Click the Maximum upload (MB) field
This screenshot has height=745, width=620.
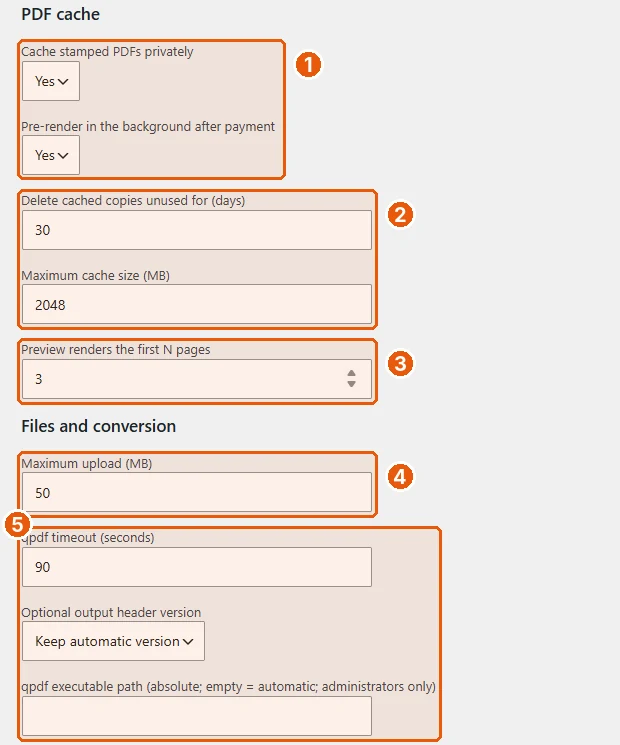tap(197, 493)
